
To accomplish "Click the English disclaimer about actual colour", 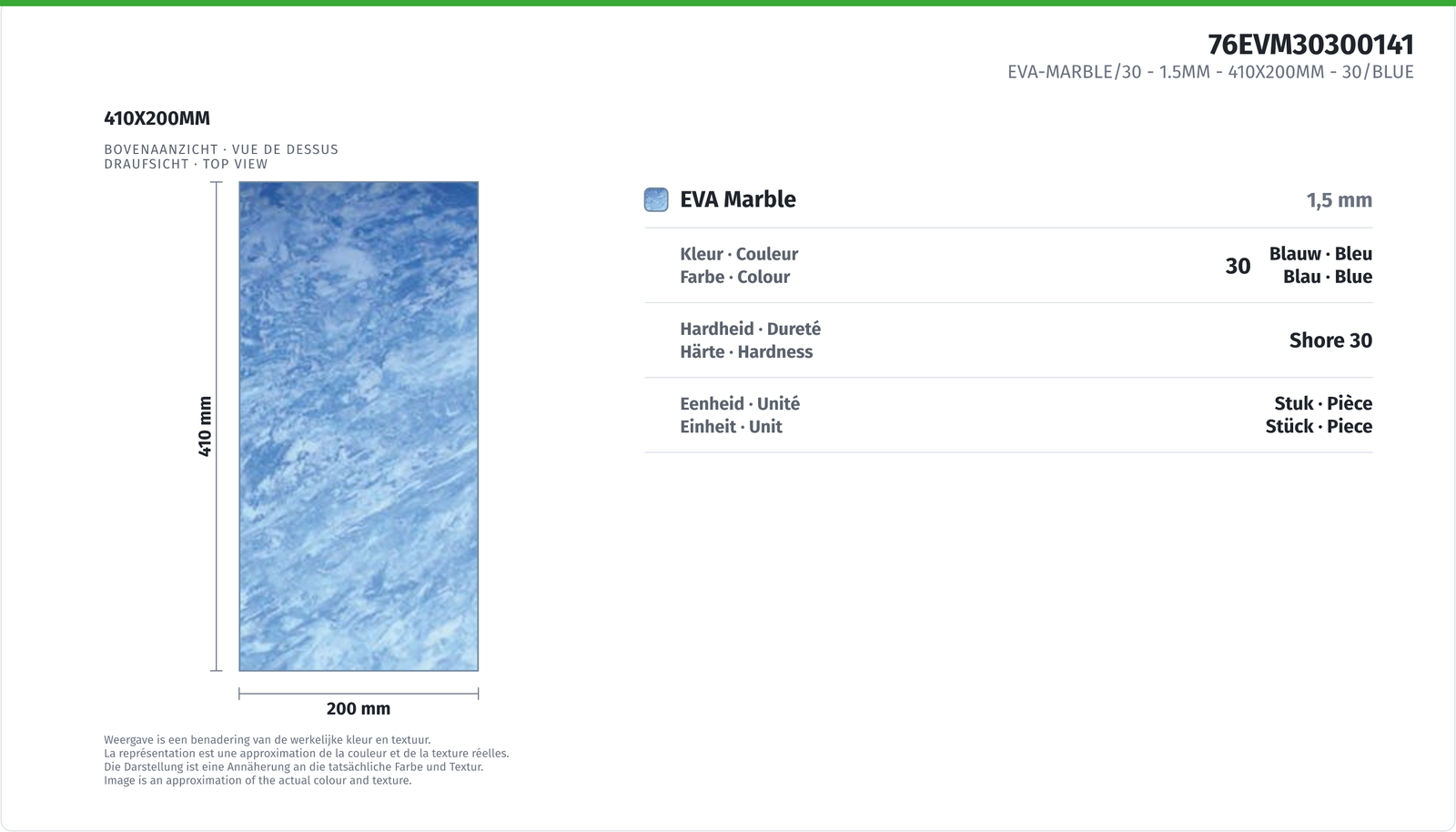I will pyautogui.click(x=258, y=780).
